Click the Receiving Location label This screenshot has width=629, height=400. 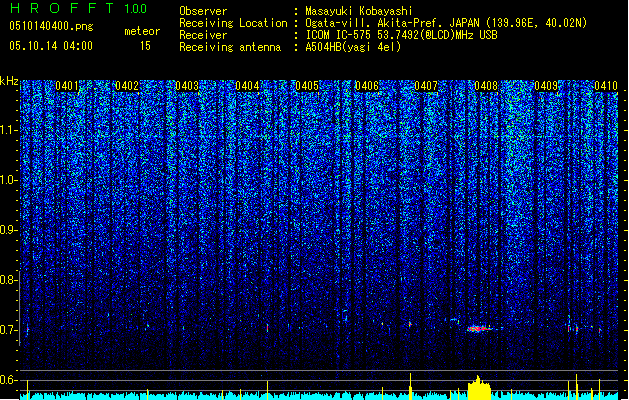tap(233, 23)
